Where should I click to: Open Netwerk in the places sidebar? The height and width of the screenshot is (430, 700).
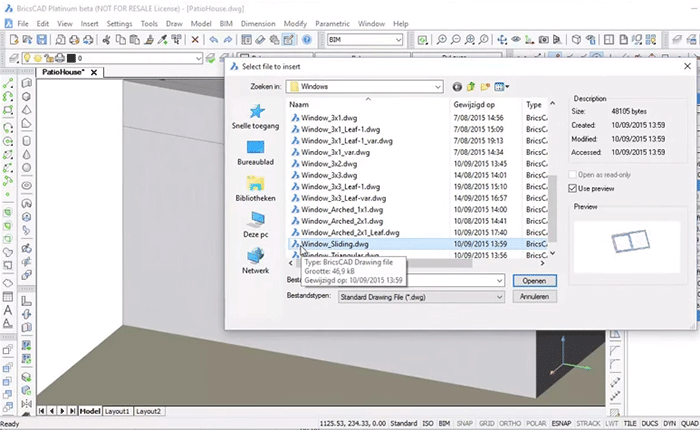[255, 261]
